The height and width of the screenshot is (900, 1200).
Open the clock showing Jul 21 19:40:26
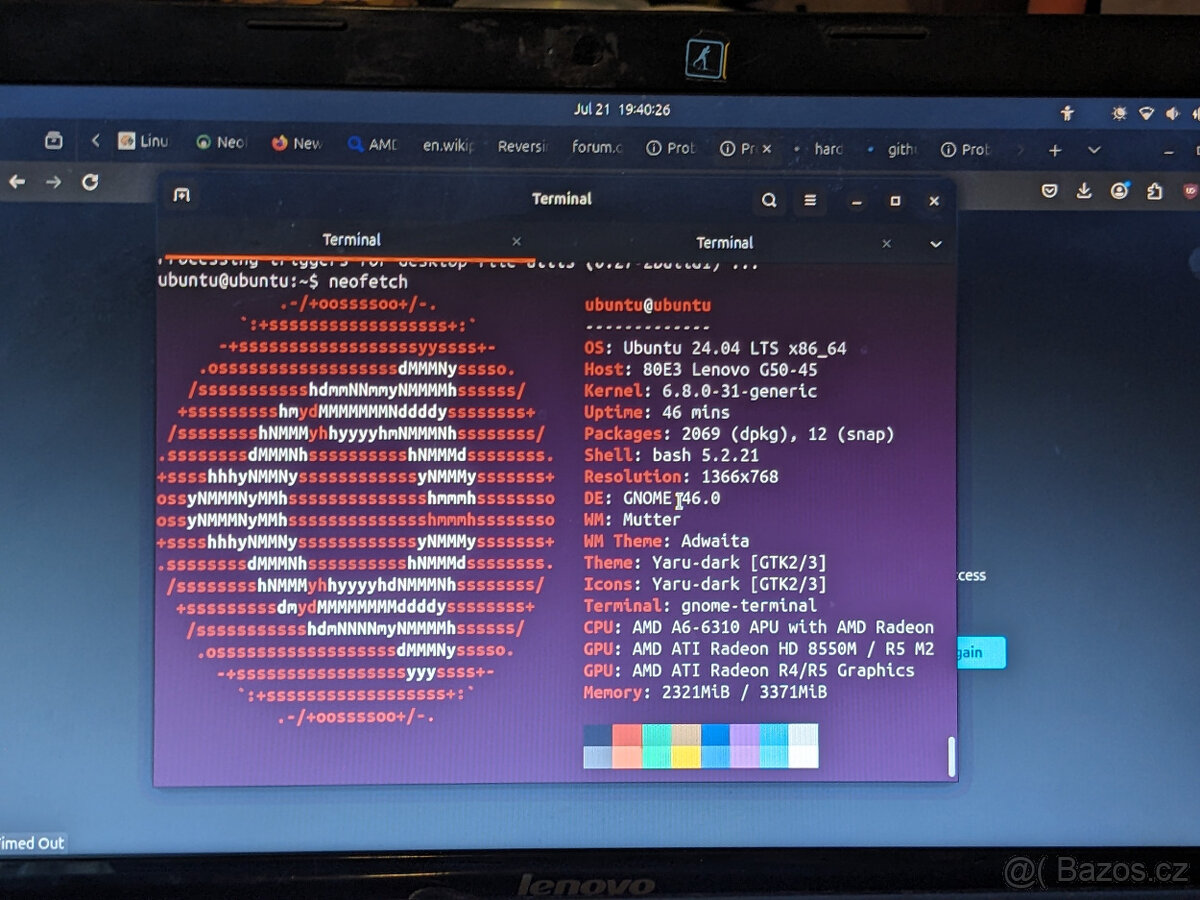pyautogui.click(x=621, y=110)
